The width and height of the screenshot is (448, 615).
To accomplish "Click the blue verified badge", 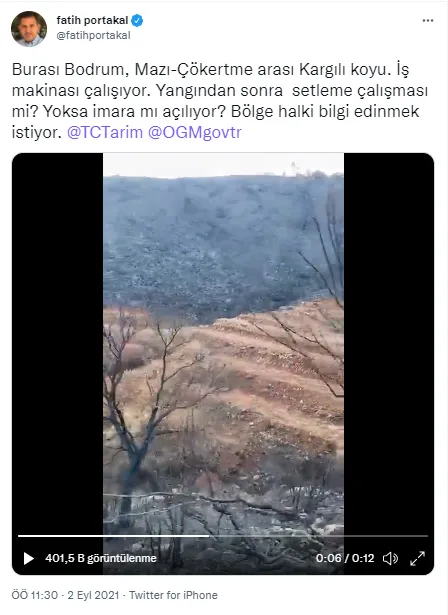I will pyautogui.click(x=137, y=20).
